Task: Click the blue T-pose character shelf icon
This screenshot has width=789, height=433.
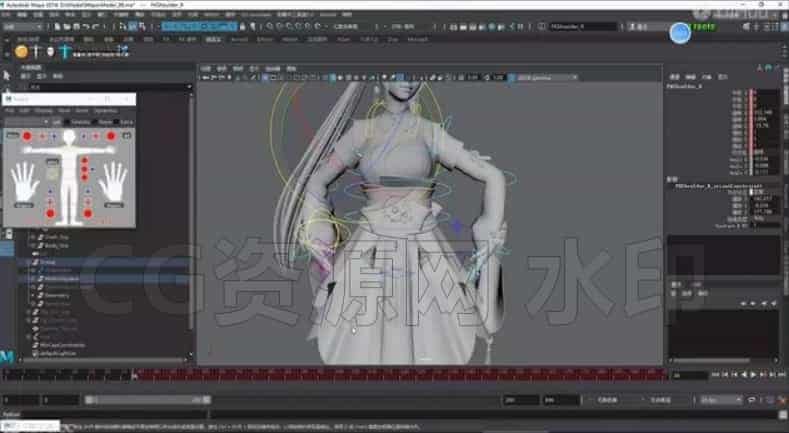Action: pos(65,51)
